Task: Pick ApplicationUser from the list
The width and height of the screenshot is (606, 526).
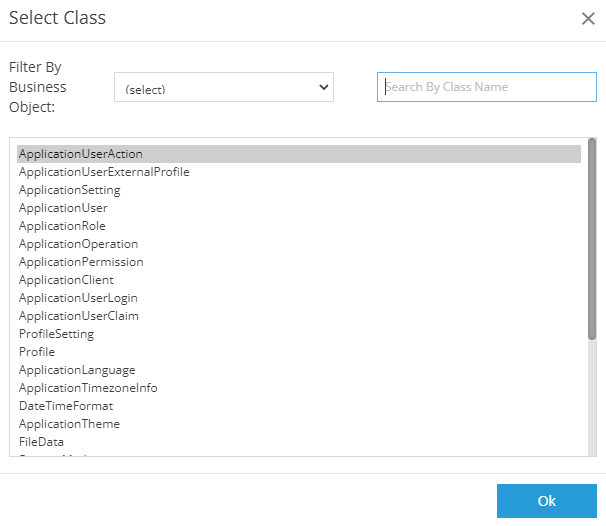Action: [63, 208]
